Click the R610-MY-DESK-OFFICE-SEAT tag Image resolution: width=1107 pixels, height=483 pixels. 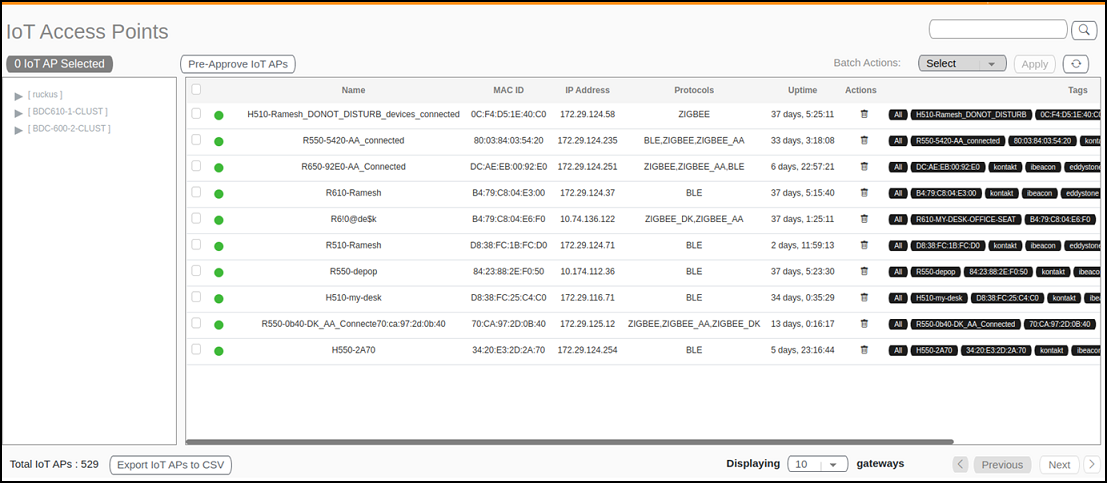click(966, 220)
